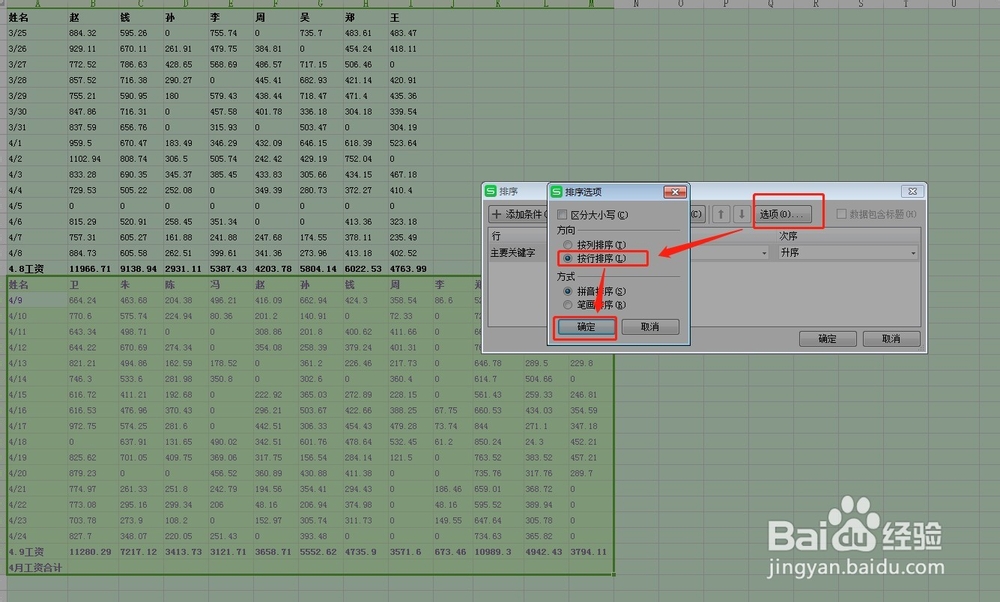
Task: Tick the 区分大小写 checkbox
Action: (562, 215)
